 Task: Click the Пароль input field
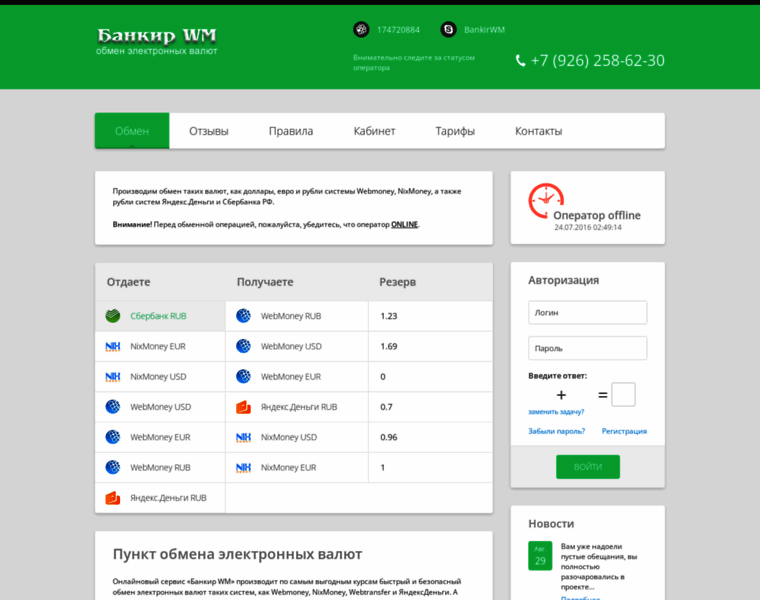(587, 348)
